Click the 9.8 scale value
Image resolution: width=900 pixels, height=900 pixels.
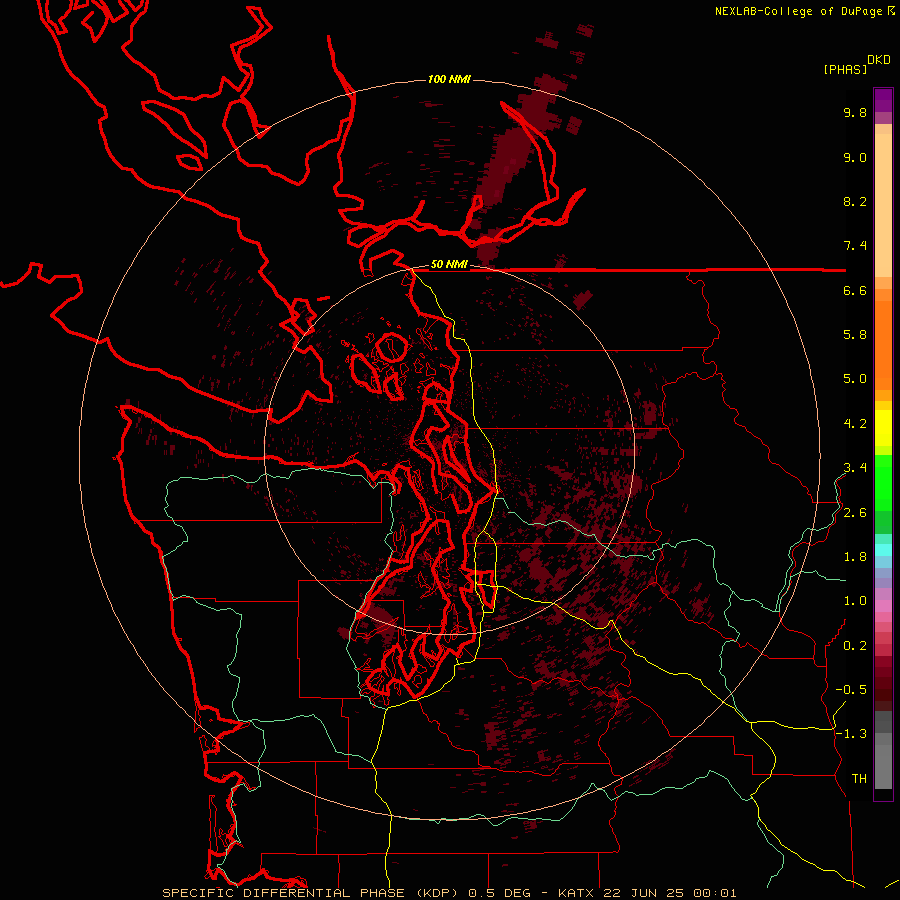pos(855,112)
